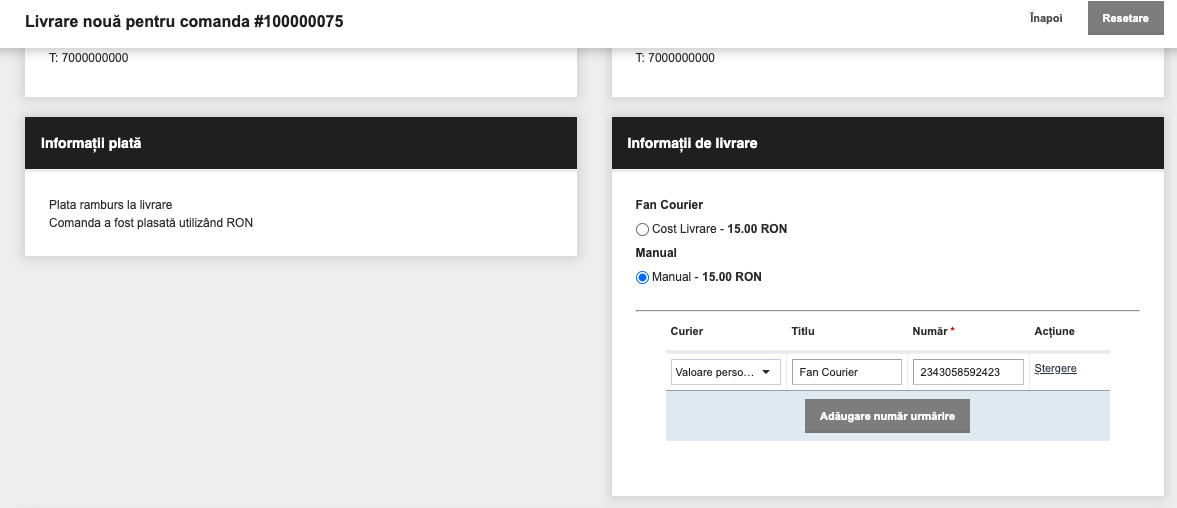This screenshot has width=1177, height=508.
Task: Focus the tracking number field 2343058592423
Action: click(968, 371)
